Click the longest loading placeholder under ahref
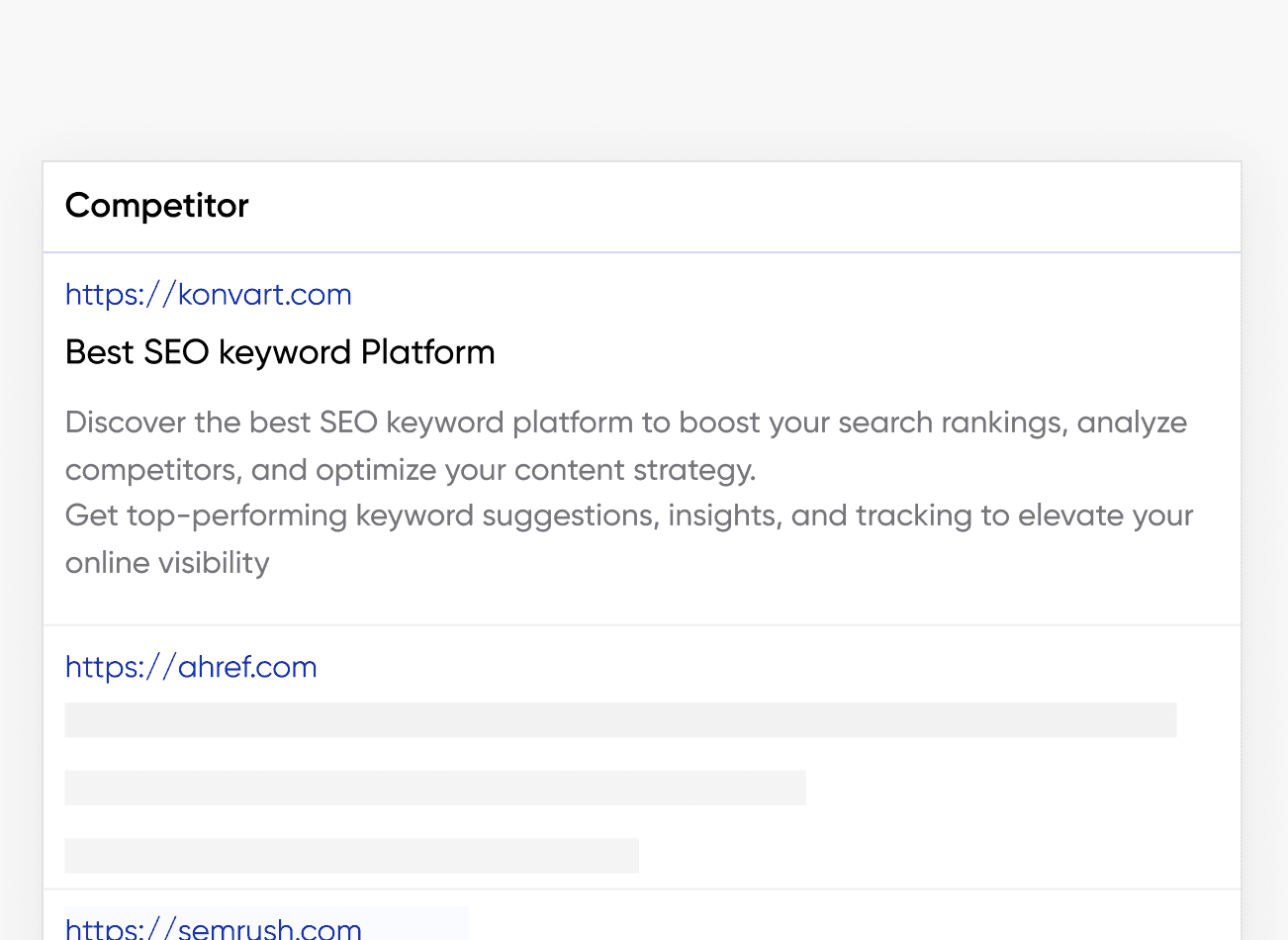Image resolution: width=1288 pixels, height=940 pixels. (620, 720)
